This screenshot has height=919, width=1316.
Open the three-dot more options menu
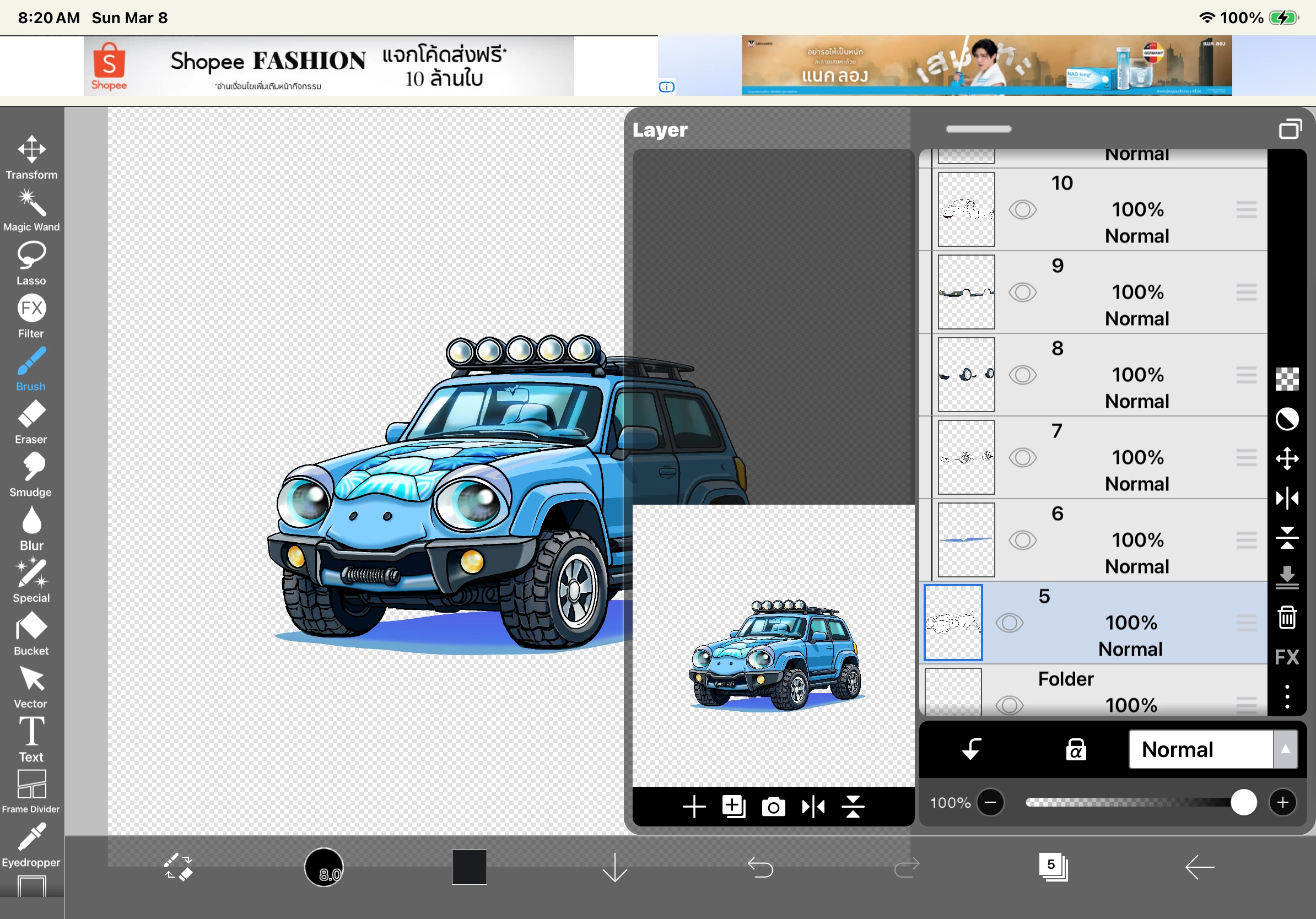tap(1287, 696)
